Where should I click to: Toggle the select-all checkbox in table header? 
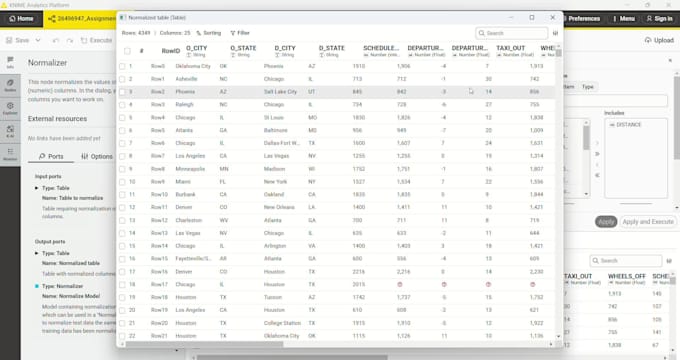click(127, 51)
